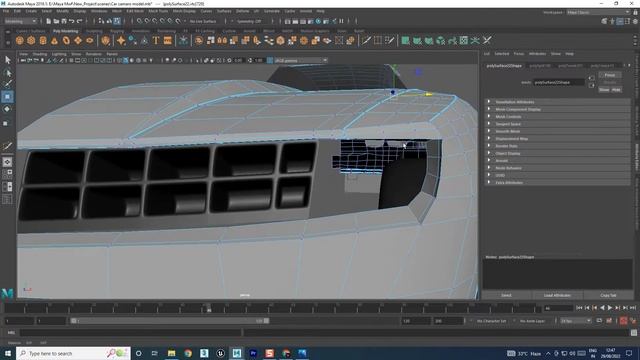Viewport: 640px width, 360px height.
Task: Click the four-view layout button in the toolbox
Action: tap(7, 174)
